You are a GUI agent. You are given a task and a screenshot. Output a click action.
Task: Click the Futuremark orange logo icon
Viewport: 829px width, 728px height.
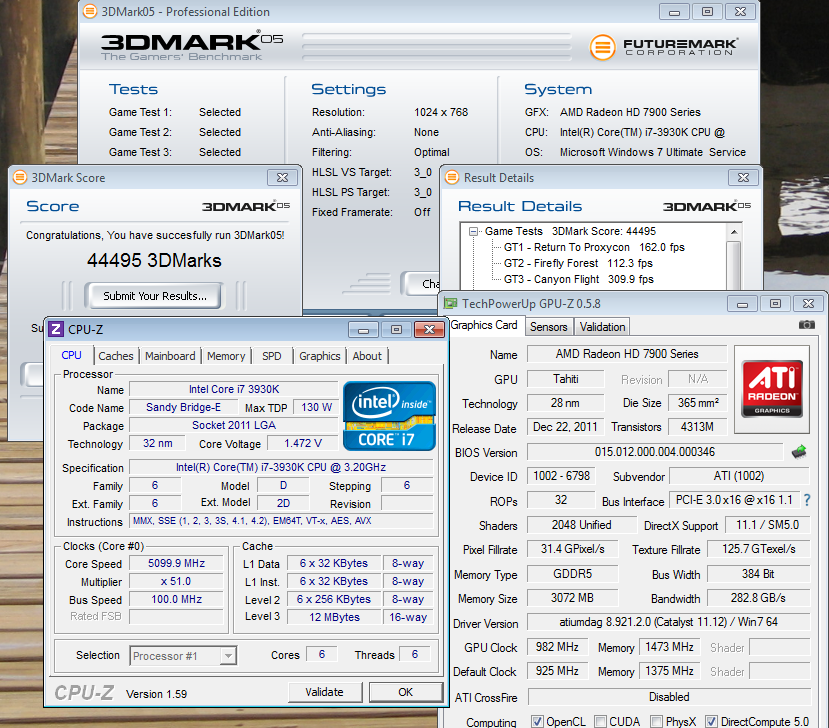tap(602, 47)
